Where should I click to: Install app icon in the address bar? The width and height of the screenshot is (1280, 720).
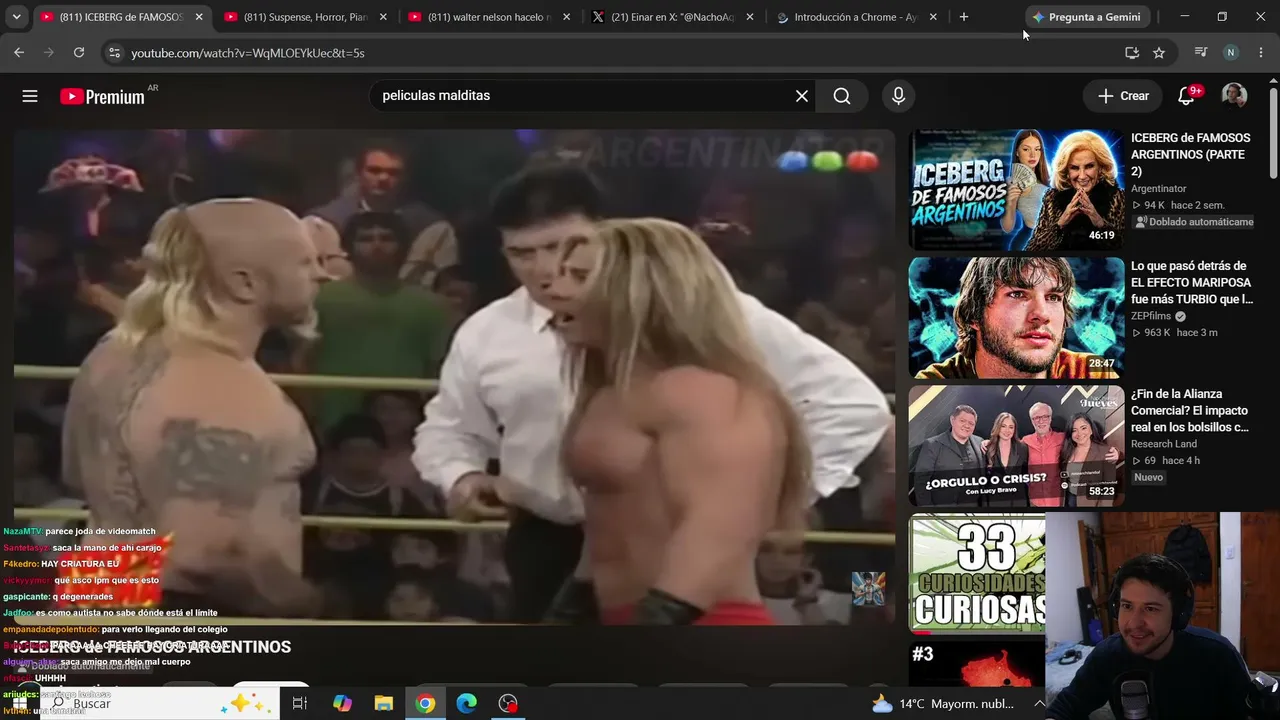[1132, 53]
